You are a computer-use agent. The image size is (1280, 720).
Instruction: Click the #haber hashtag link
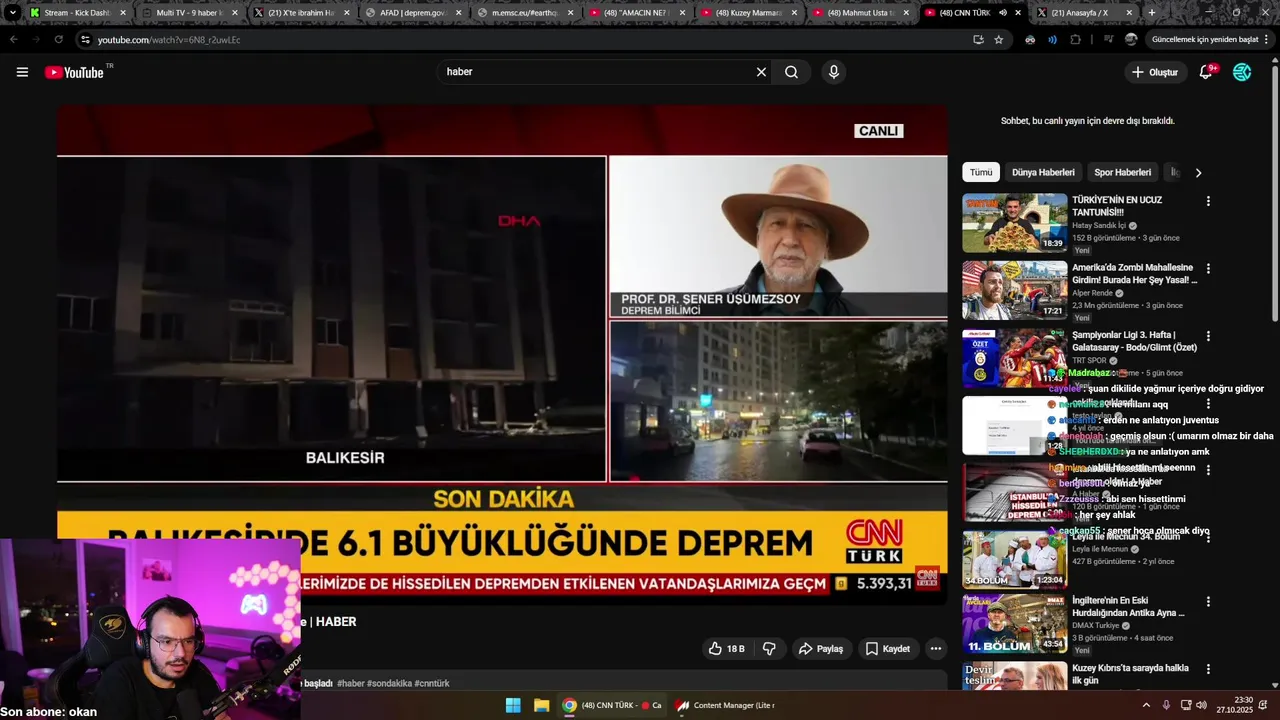[350, 684]
